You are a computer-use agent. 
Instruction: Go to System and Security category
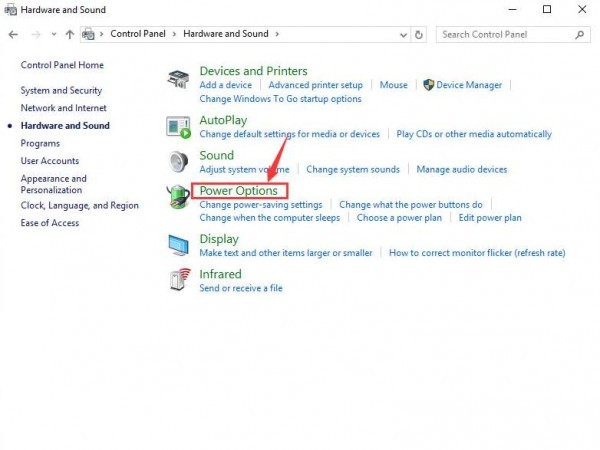pyautogui.click(x=61, y=91)
